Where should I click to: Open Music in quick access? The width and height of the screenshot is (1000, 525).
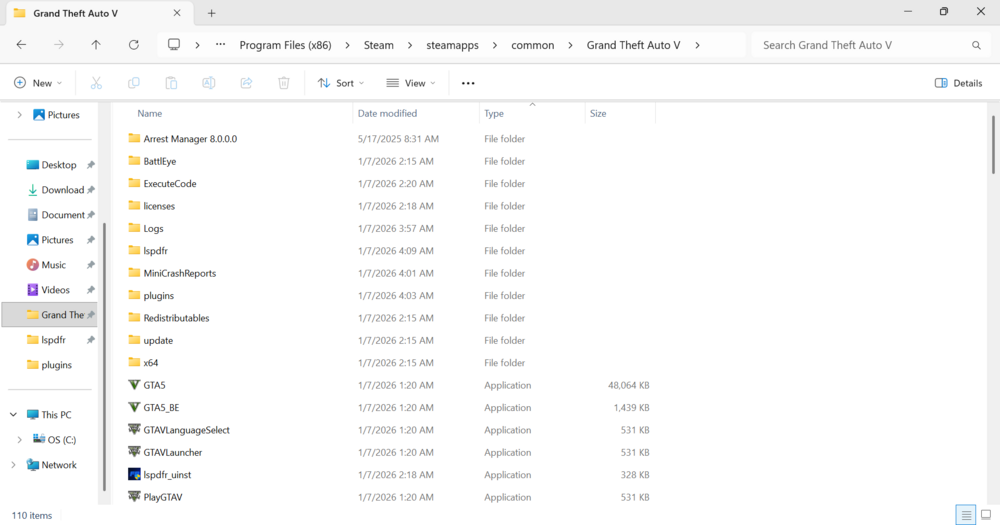[x=54, y=265]
